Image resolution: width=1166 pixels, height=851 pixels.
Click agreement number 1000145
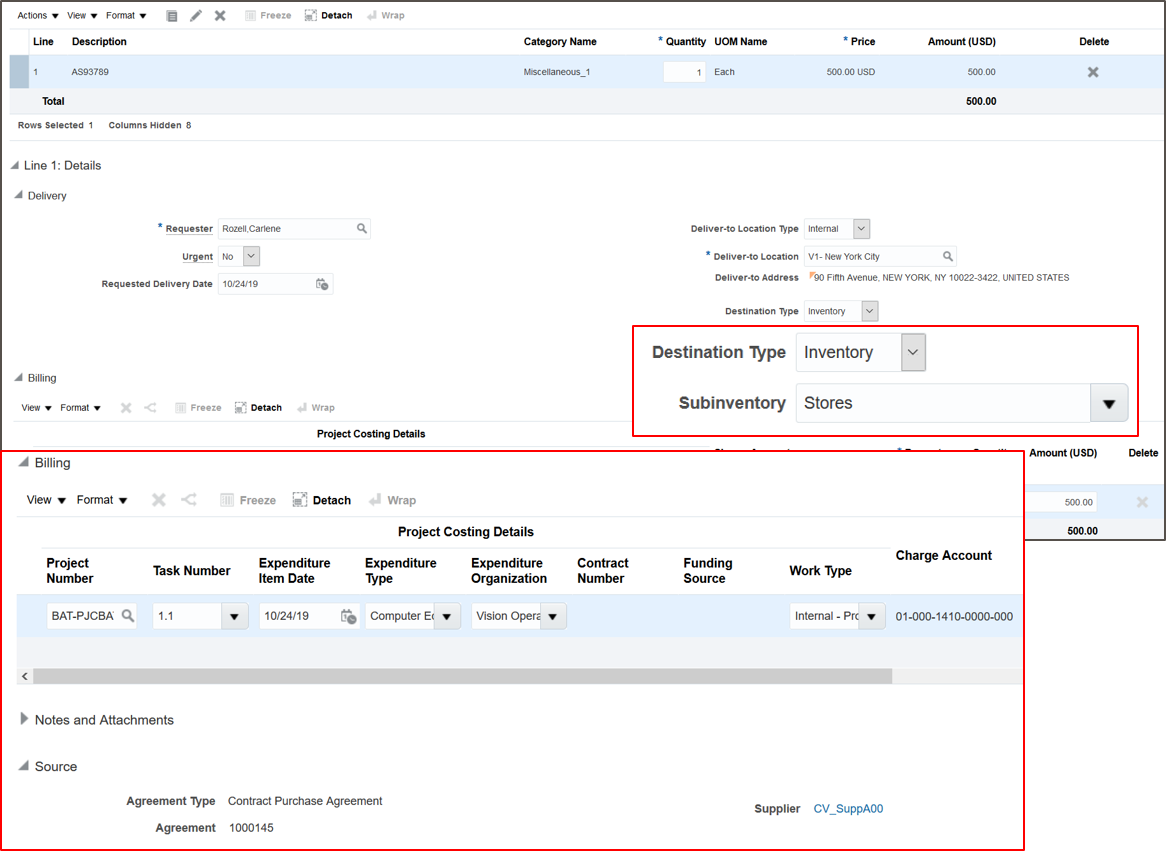[x=251, y=828]
